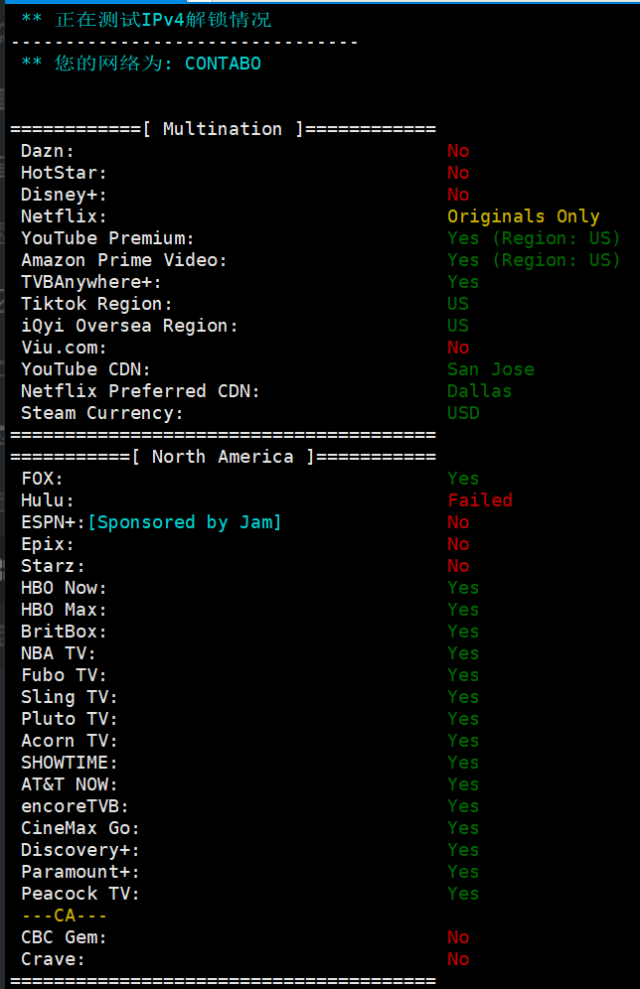Click the Crave No result
Screen dimensions: 640x989
(x=458, y=959)
